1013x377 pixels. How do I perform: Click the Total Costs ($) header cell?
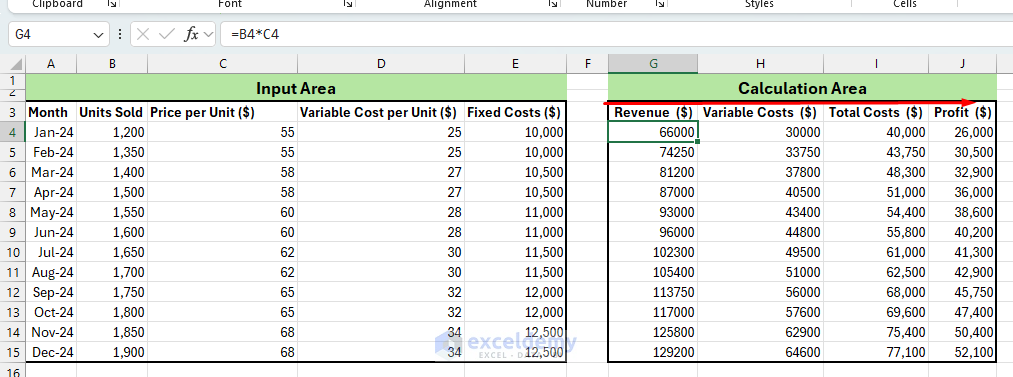[x=876, y=112]
